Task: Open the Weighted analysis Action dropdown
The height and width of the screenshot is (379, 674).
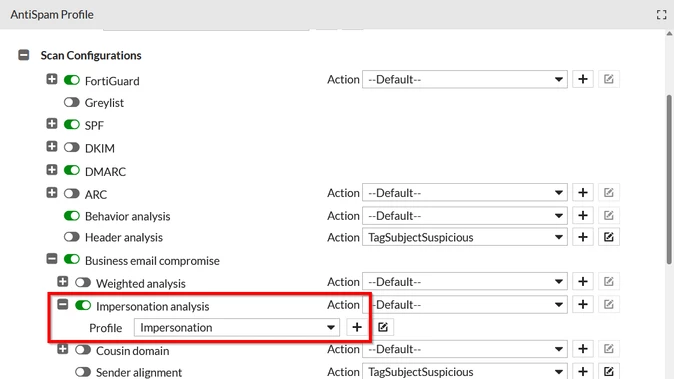Action: click(465, 281)
